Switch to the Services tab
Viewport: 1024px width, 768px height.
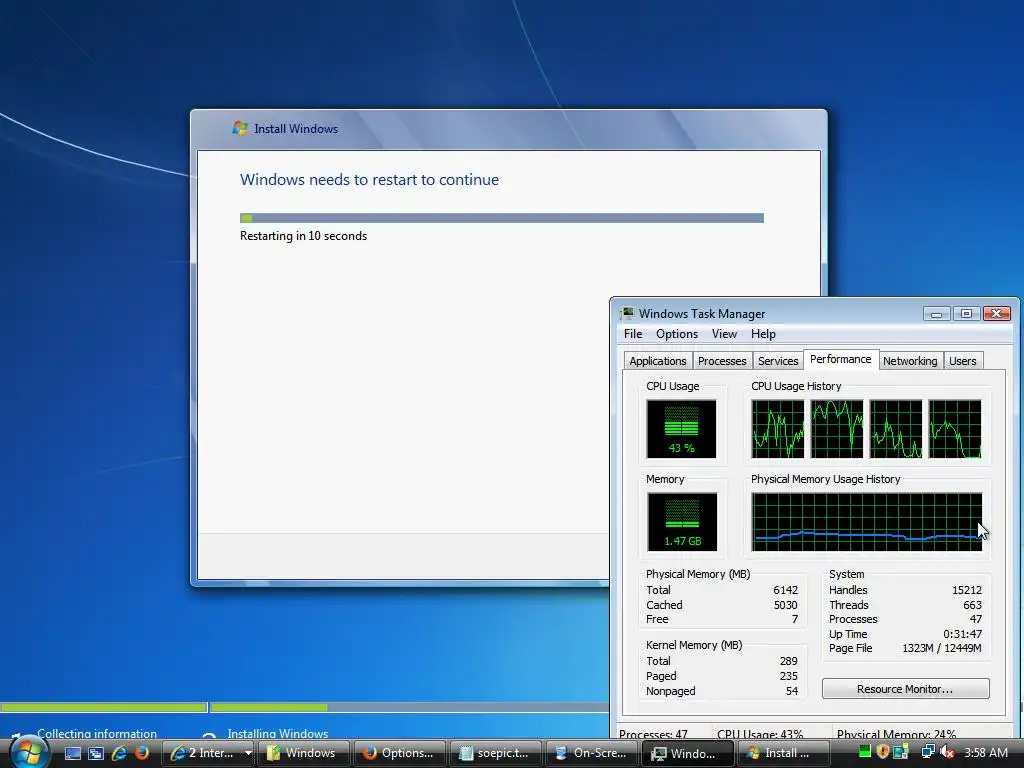pyautogui.click(x=778, y=361)
